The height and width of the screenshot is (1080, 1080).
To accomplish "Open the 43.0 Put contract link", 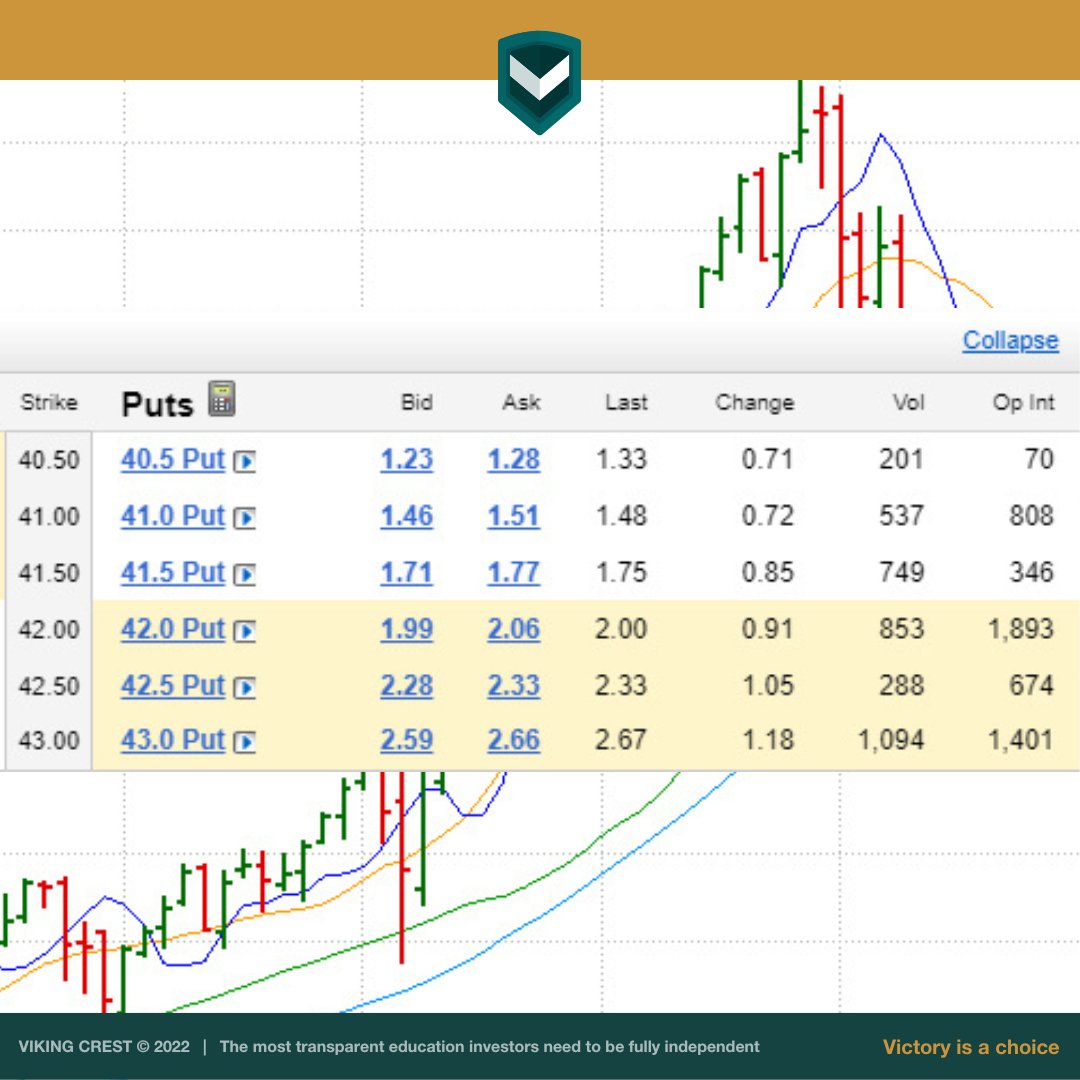I will [x=173, y=740].
